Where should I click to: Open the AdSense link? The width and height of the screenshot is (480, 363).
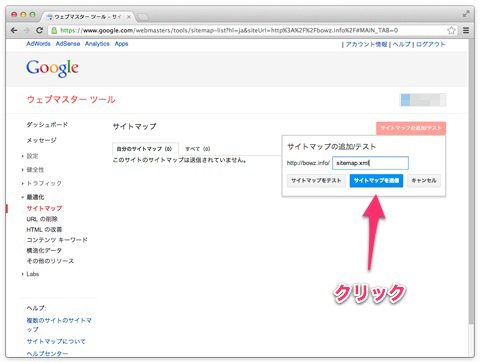(x=68, y=44)
